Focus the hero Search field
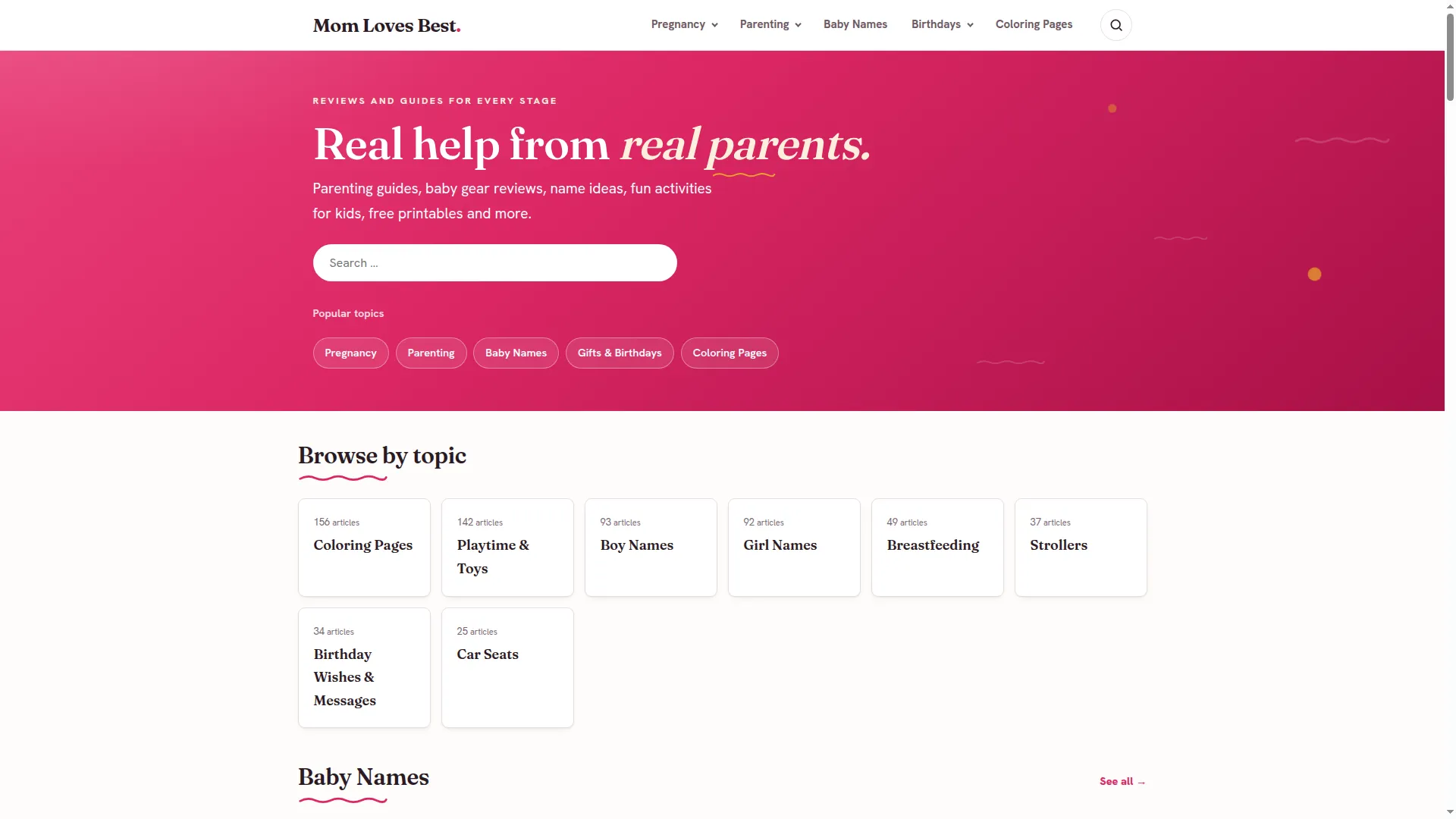 (x=494, y=262)
